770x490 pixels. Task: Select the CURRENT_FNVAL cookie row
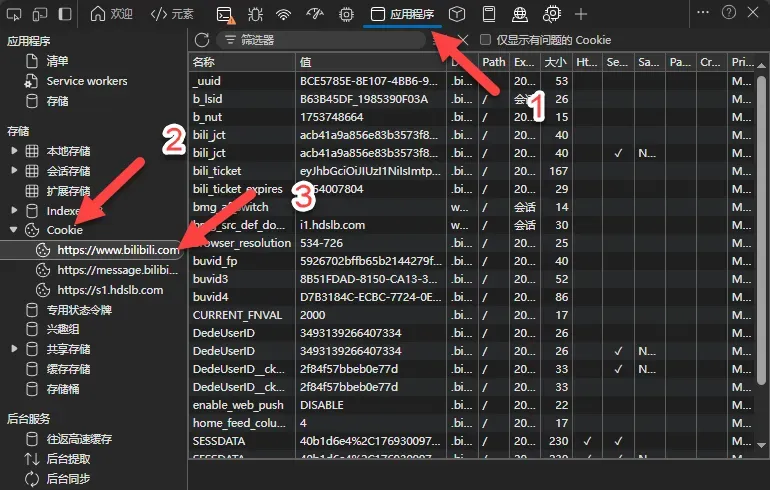[471, 315]
